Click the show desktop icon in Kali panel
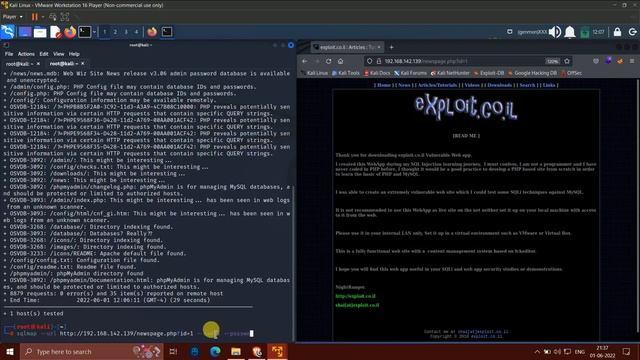 (24, 32)
